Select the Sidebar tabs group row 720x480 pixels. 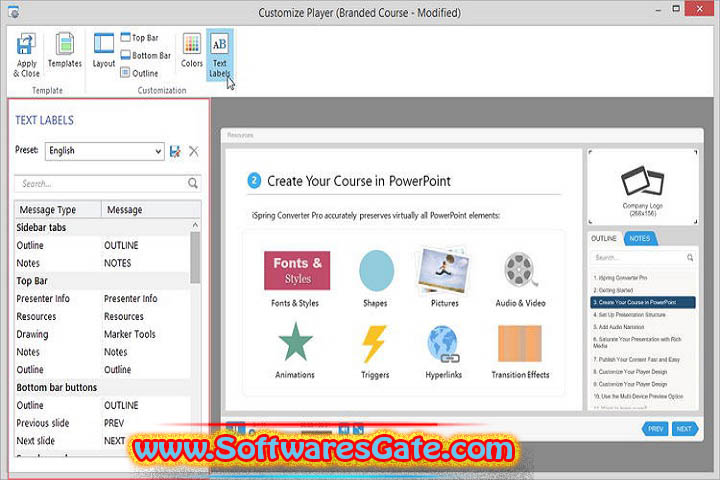tap(102, 227)
